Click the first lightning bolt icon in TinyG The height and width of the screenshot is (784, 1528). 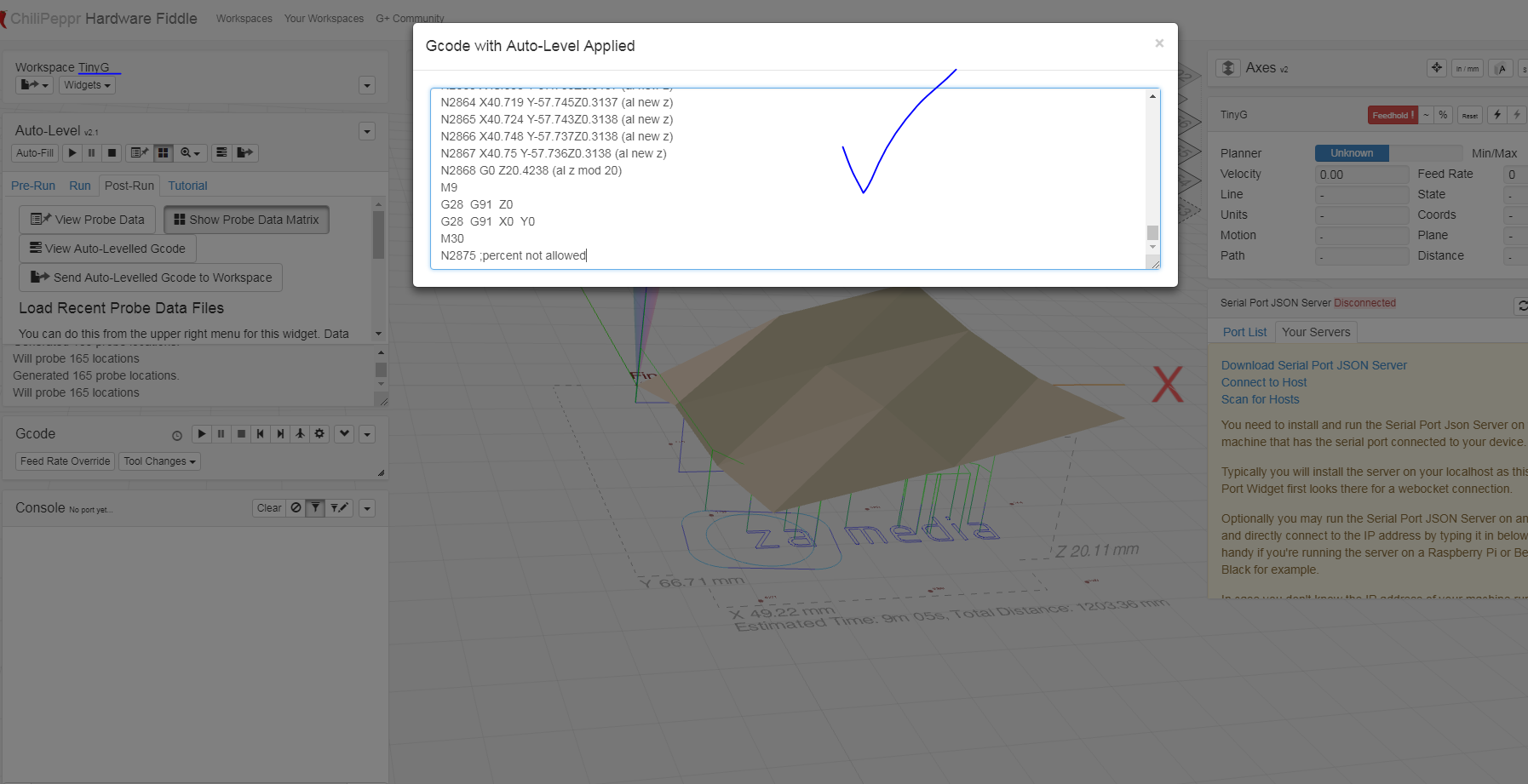[x=1497, y=115]
